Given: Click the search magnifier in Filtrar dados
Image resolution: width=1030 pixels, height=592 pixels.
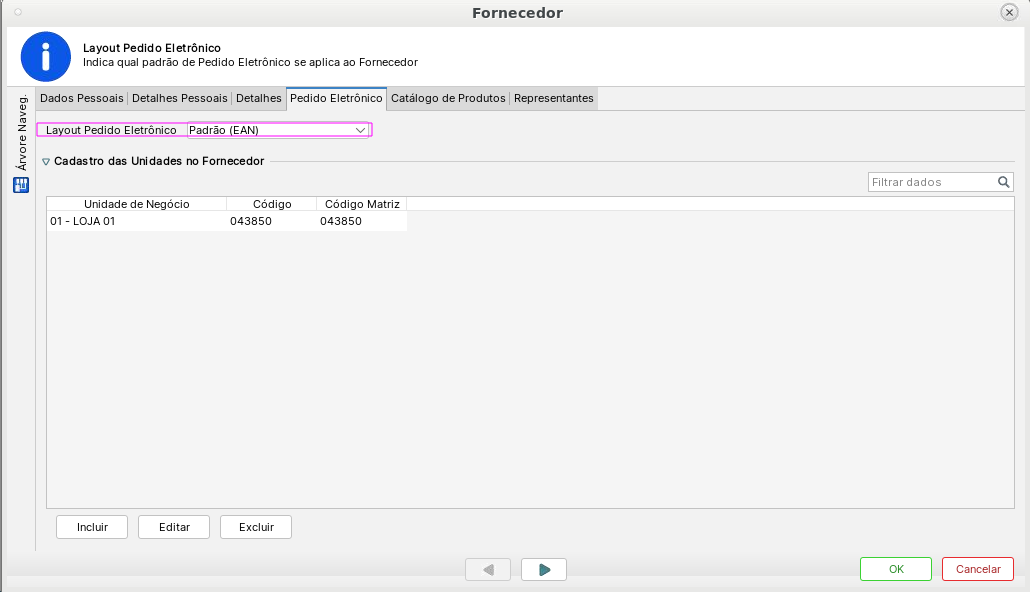Looking at the screenshot, I should pos(1003,182).
